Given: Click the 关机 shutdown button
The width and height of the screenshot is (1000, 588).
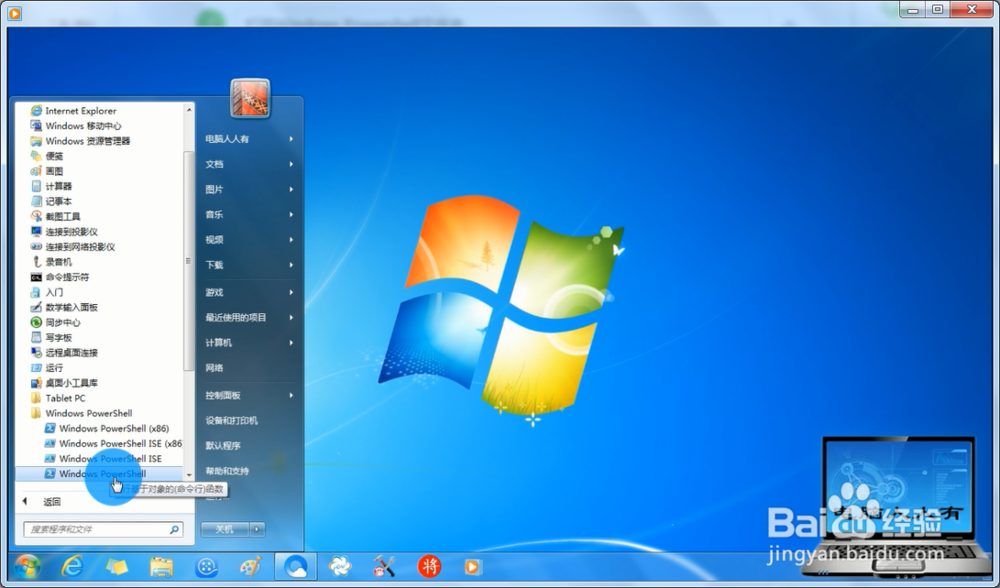Looking at the screenshot, I should coord(224,529).
